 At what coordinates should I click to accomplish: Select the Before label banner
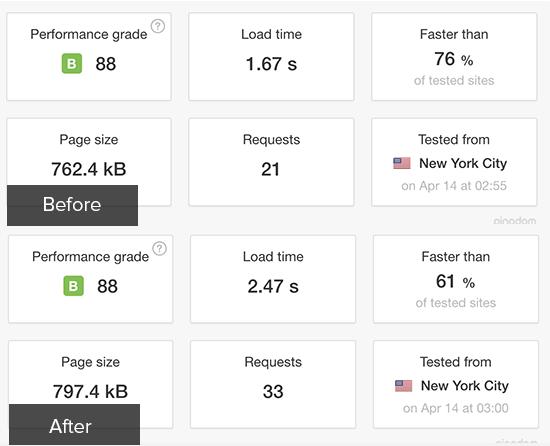coord(72,205)
